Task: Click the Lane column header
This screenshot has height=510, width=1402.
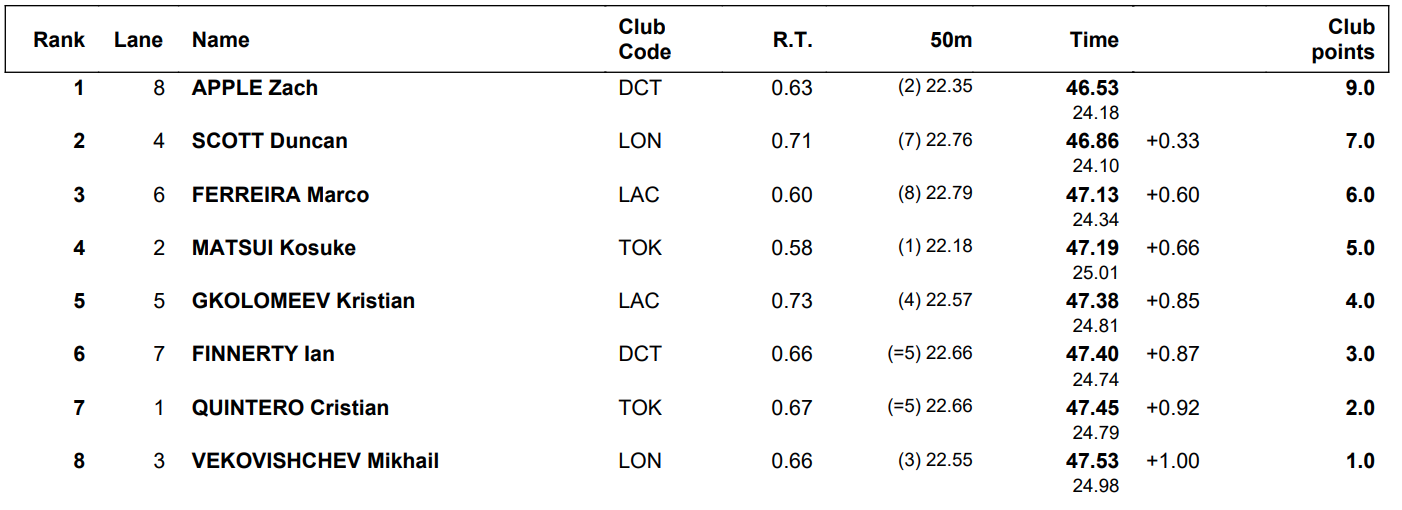Action: (x=138, y=40)
